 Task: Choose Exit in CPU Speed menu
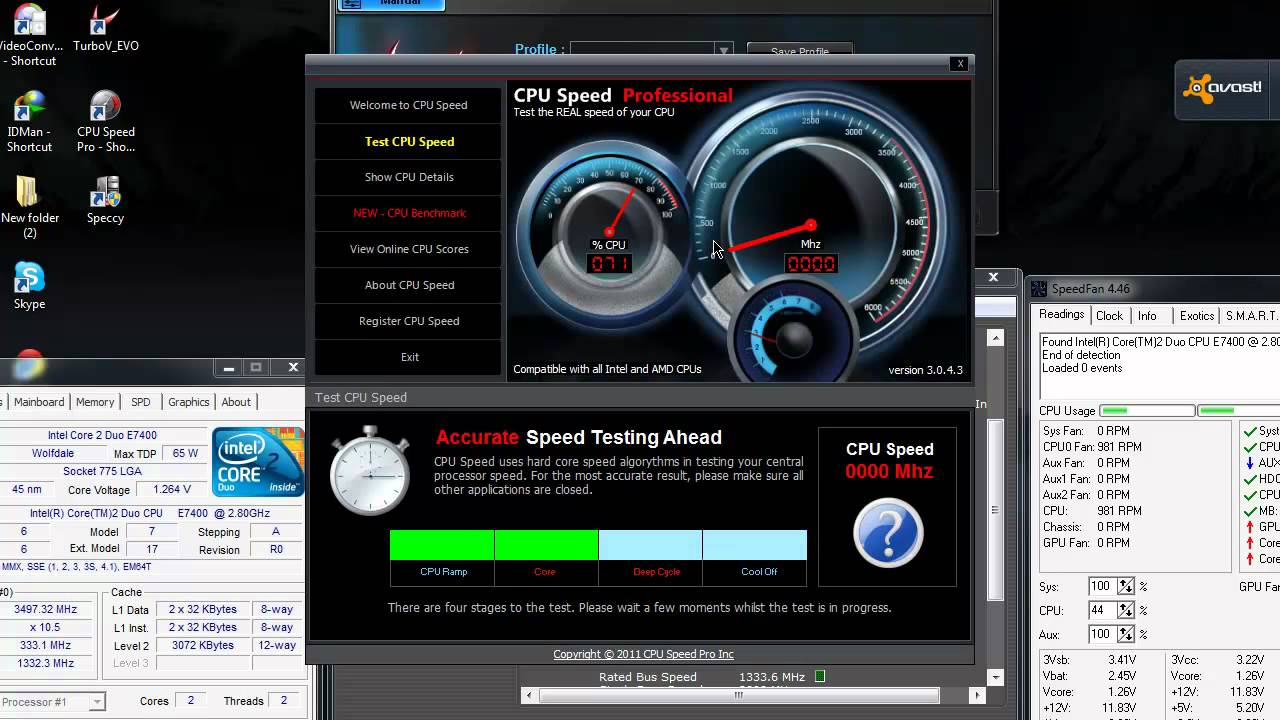pos(408,357)
